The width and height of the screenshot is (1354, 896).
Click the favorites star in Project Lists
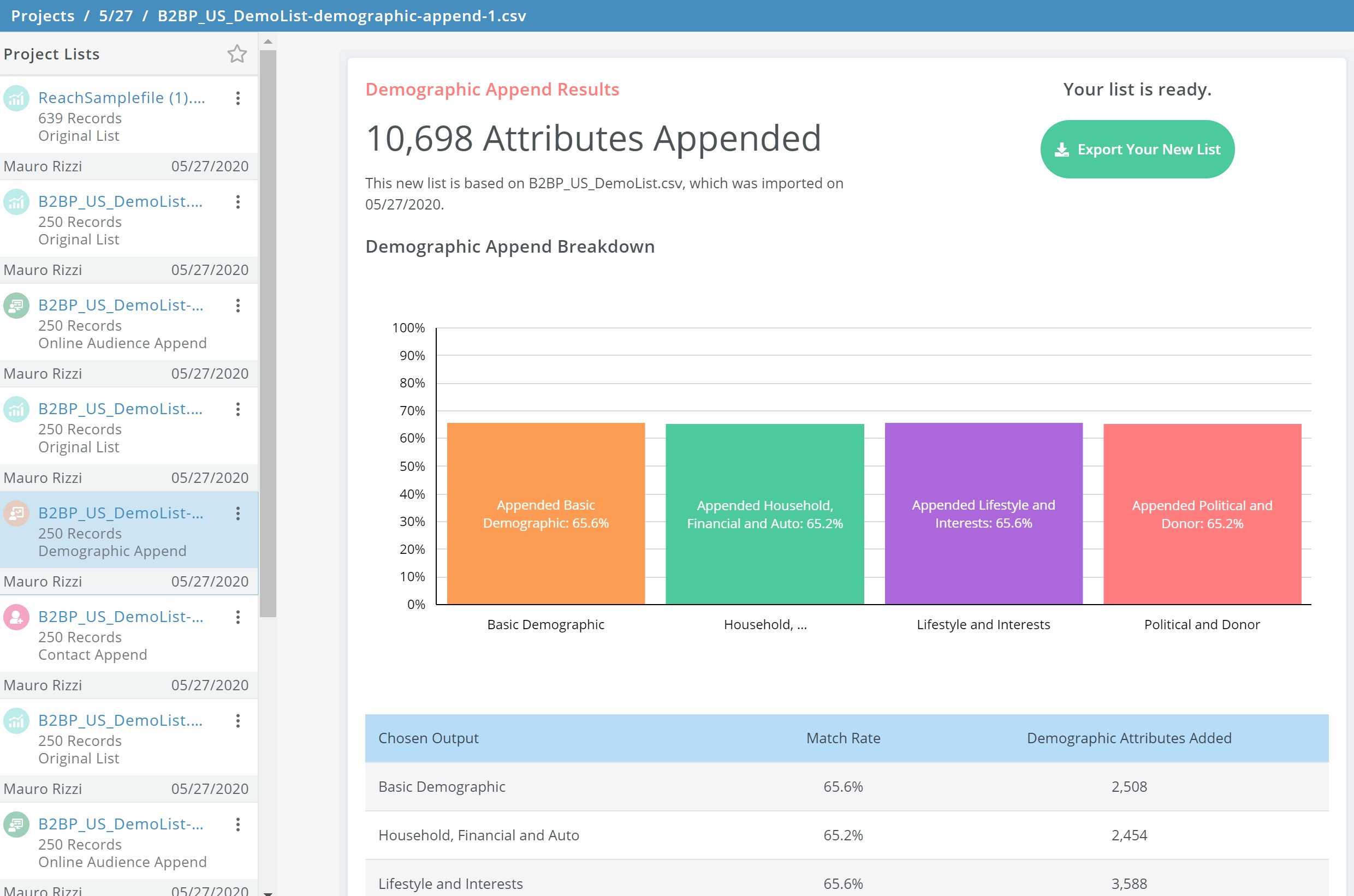[x=237, y=53]
